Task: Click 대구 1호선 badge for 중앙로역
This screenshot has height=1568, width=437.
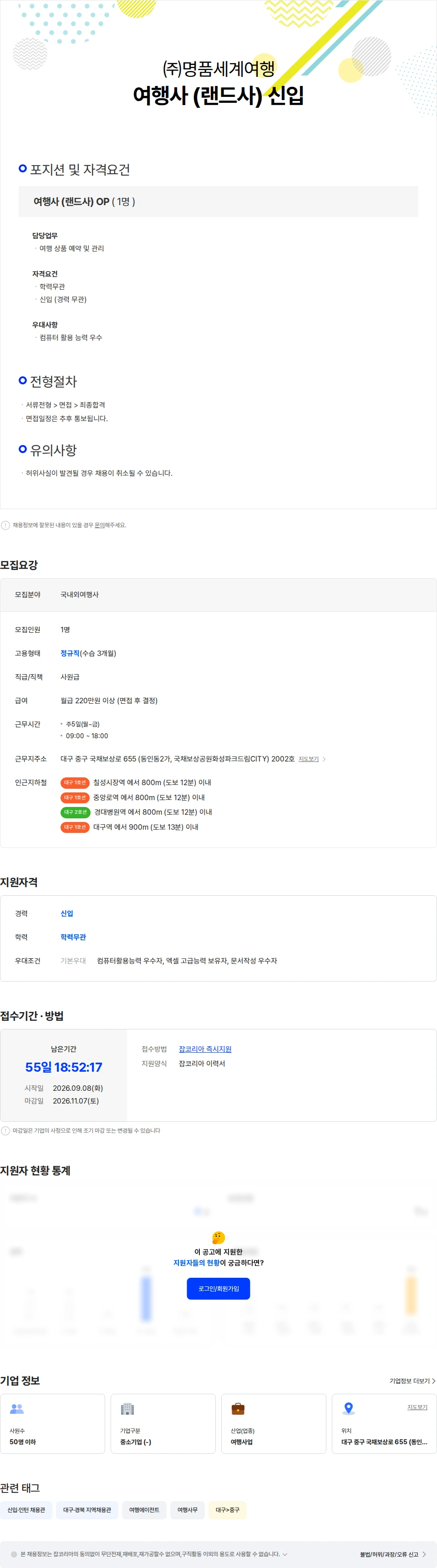Action: click(x=75, y=797)
